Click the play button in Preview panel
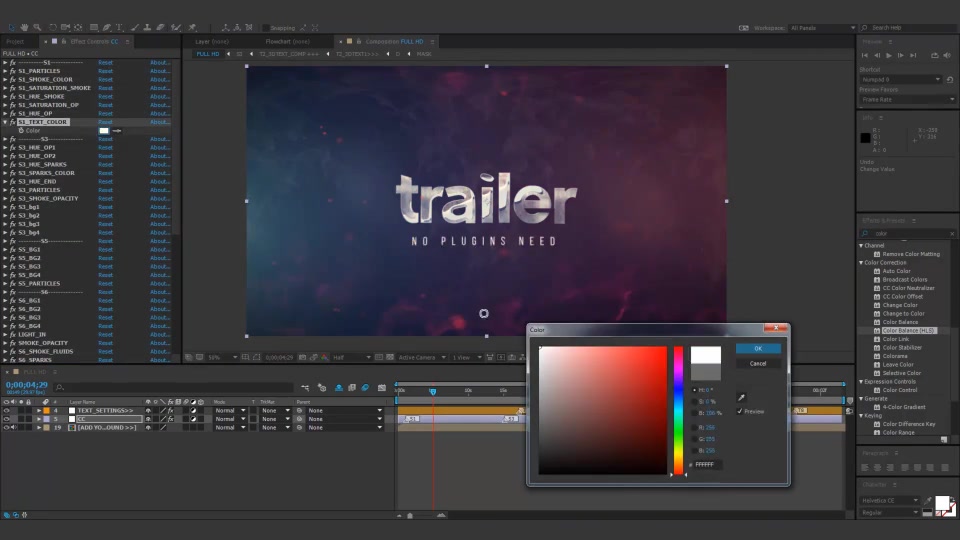The width and height of the screenshot is (960, 540). (x=889, y=55)
